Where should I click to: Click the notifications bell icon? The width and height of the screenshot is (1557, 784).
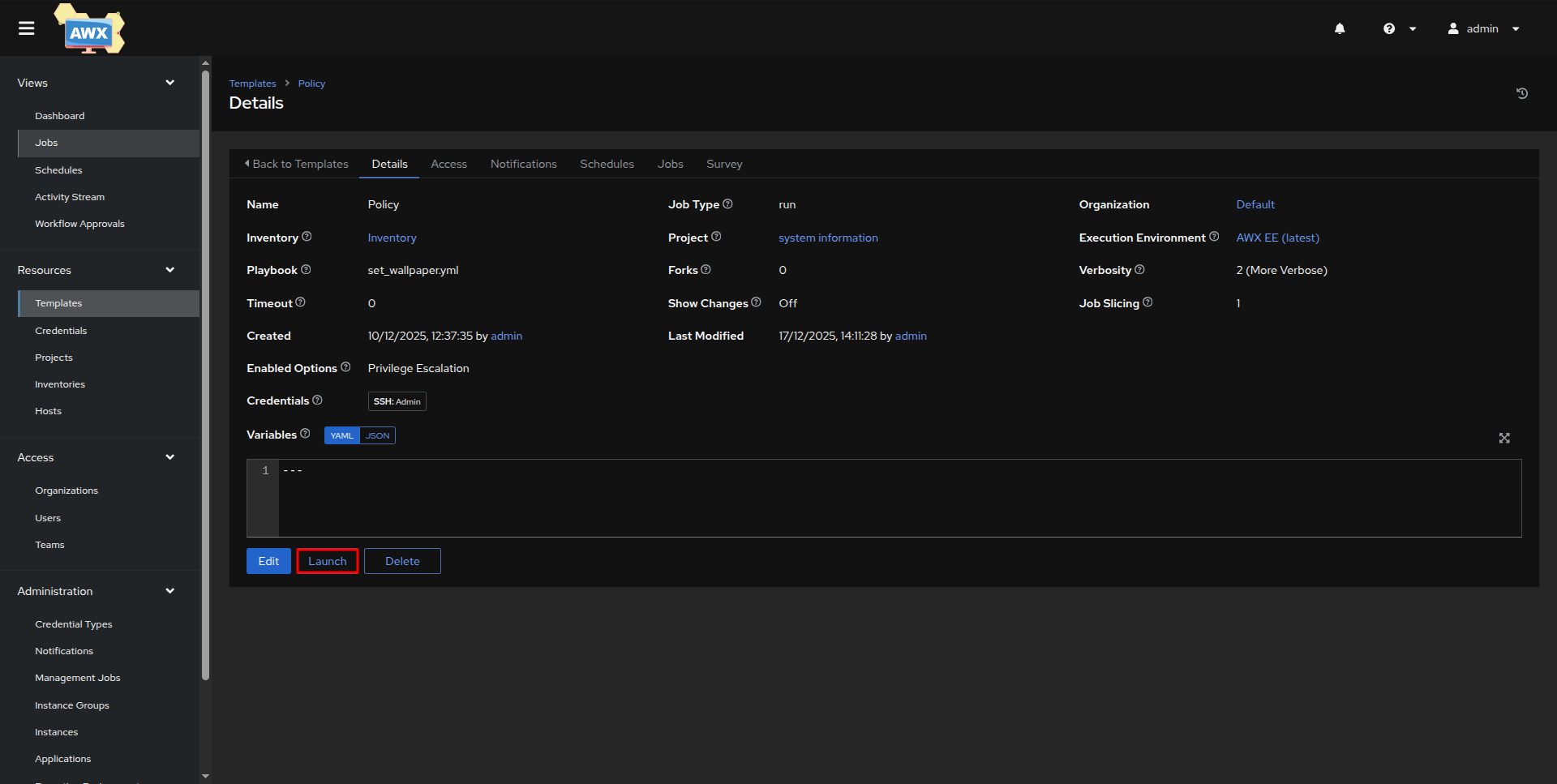click(1339, 28)
